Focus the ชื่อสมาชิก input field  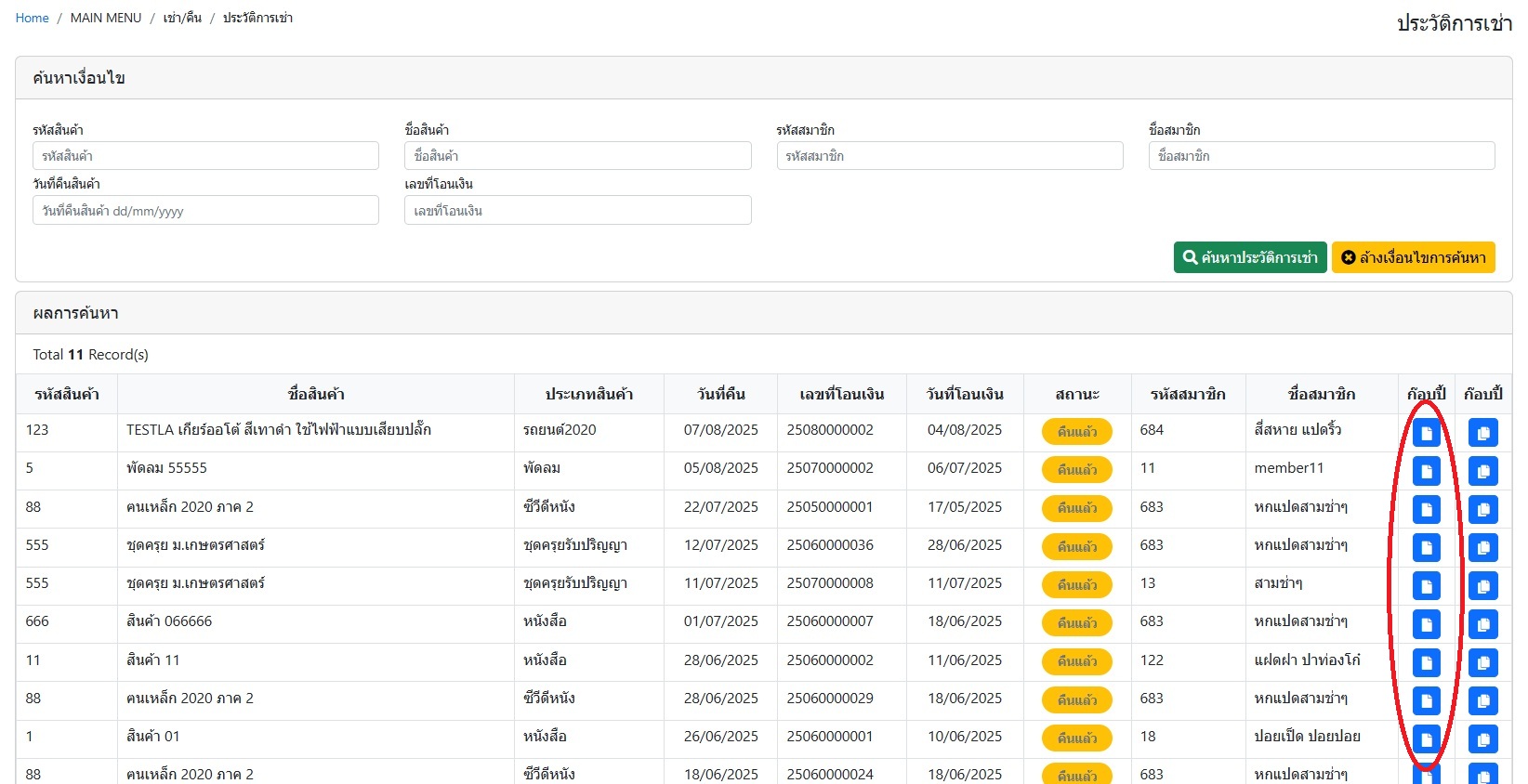[x=1322, y=155]
